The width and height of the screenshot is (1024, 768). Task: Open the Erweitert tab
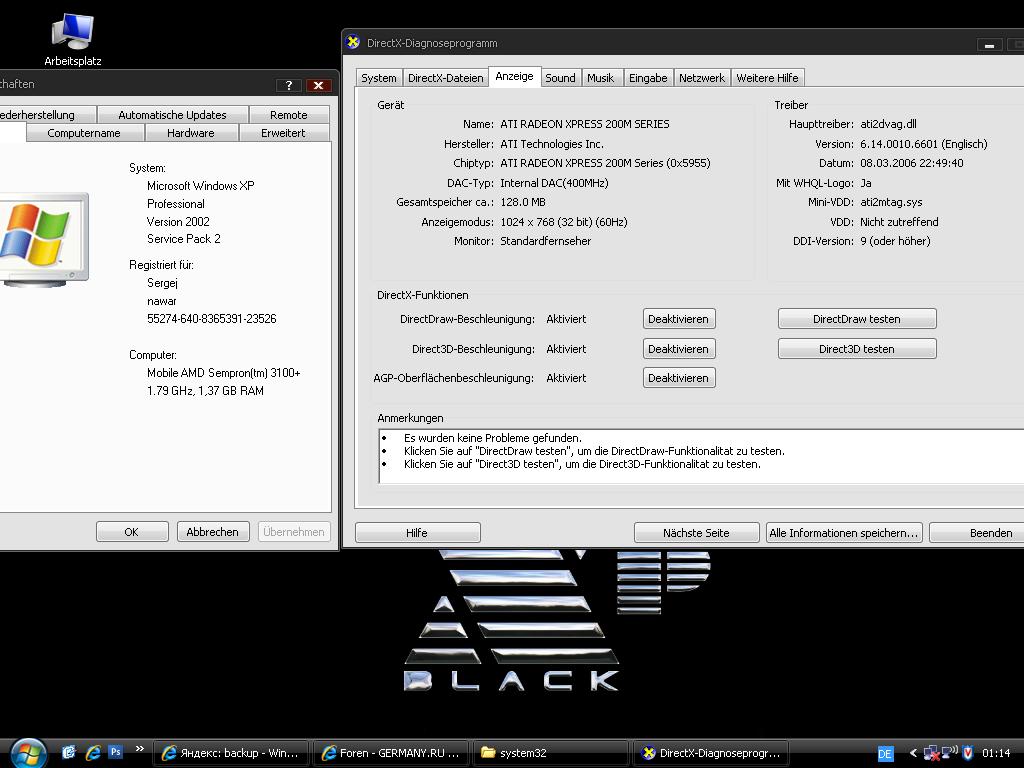[283, 133]
